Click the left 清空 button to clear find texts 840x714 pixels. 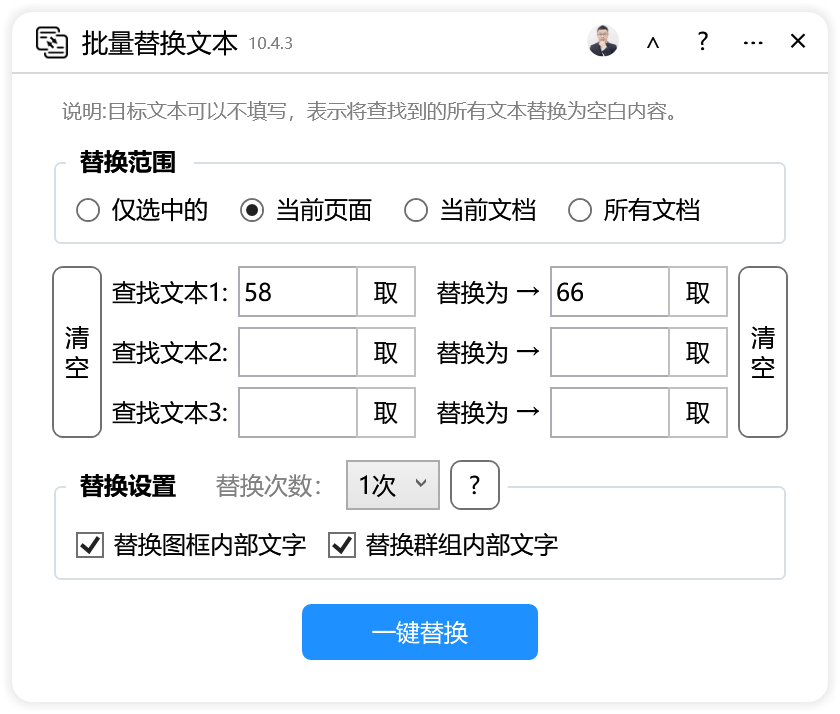(77, 352)
